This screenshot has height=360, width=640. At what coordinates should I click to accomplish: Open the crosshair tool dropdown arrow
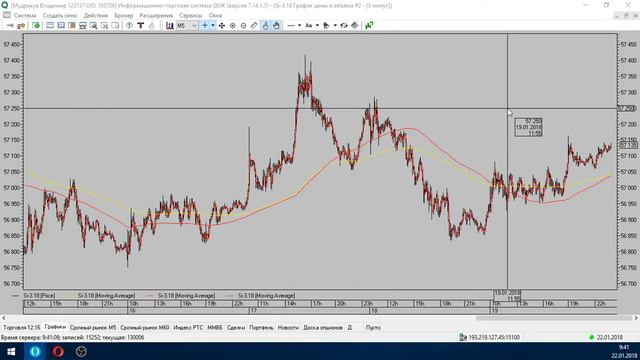point(213,25)
